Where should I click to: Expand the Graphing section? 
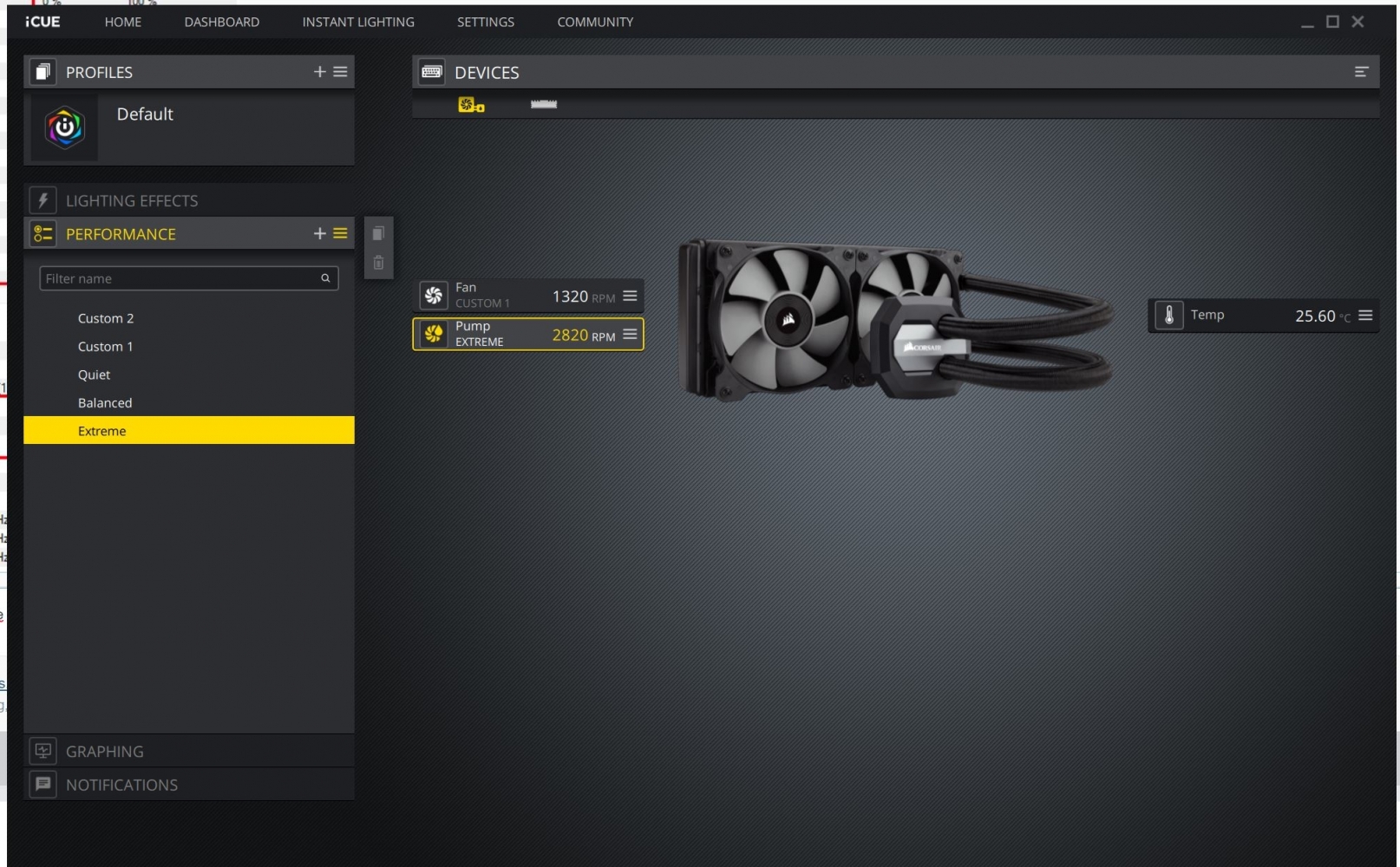pyautogui.click(x=189, y=751)
